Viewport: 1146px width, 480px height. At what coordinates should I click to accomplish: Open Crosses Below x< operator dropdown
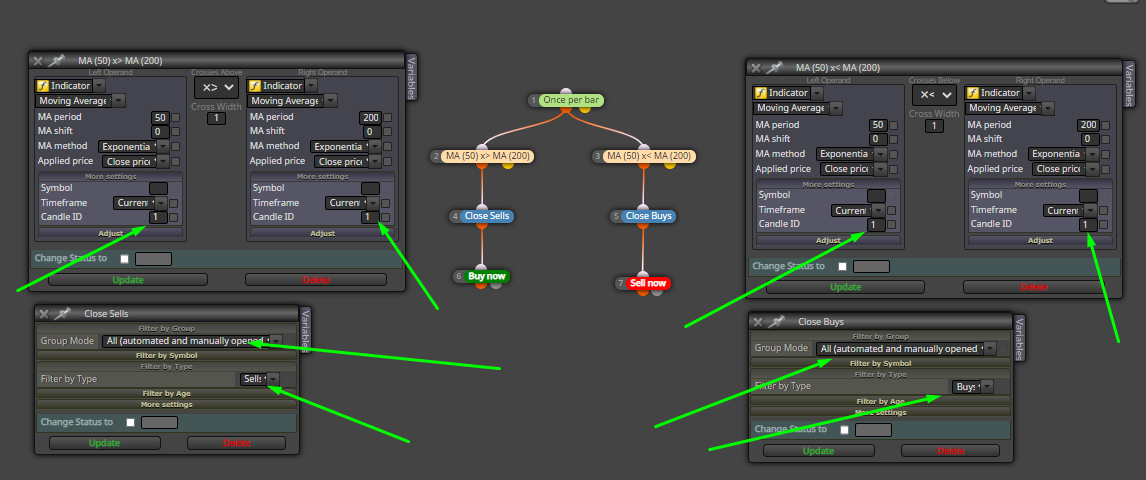[935, 95]
